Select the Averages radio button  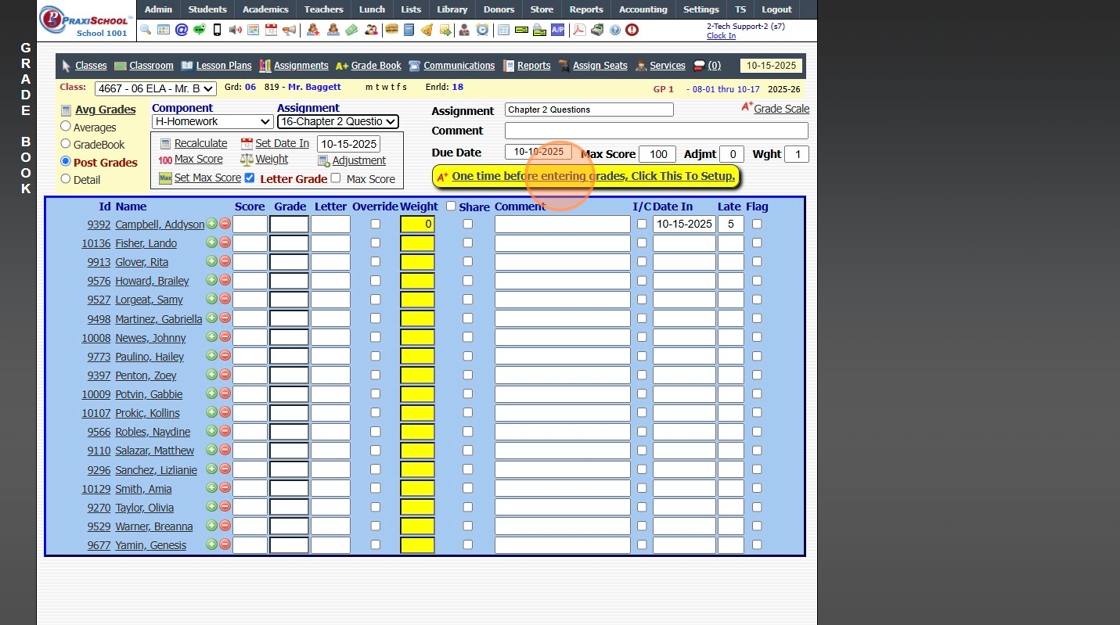[x=66, y=126]
